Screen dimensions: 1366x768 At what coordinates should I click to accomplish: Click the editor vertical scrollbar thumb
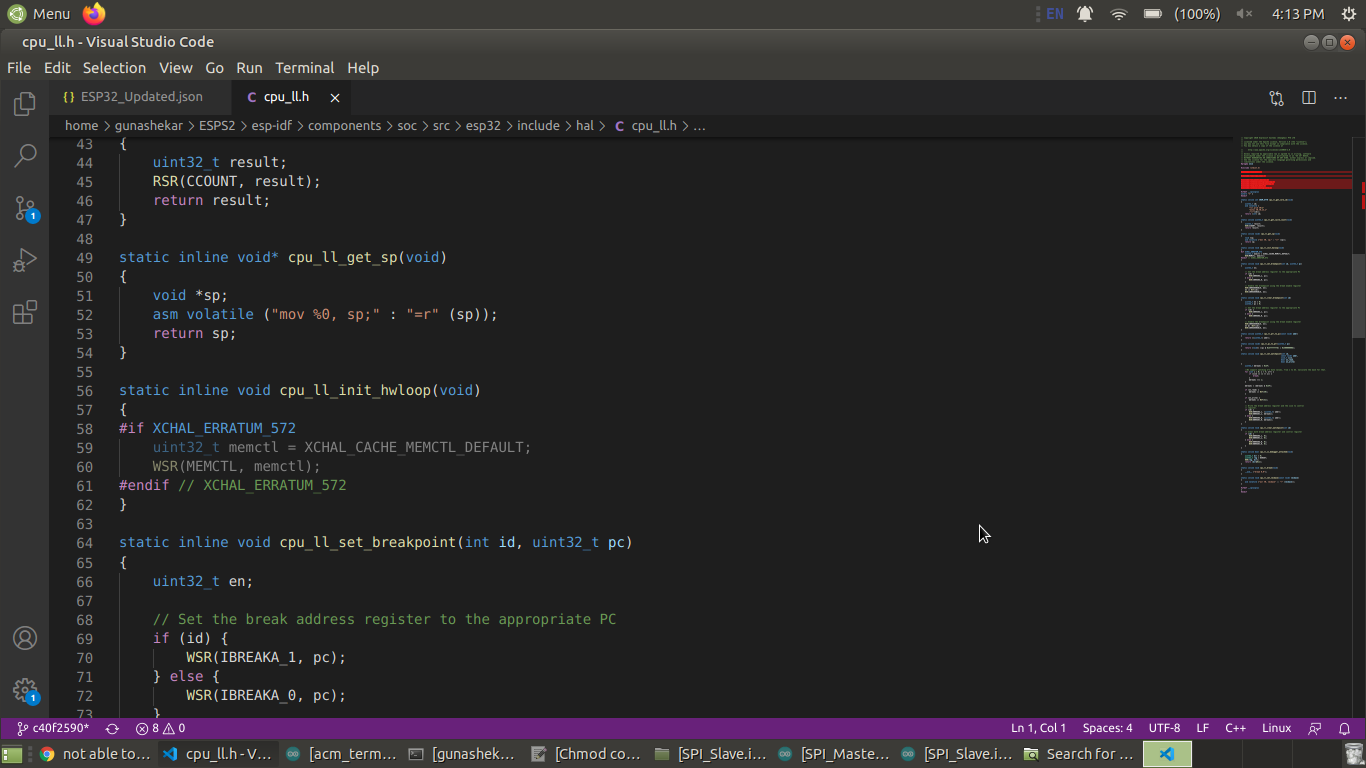pyautogui.click(x=1359, y=296)
